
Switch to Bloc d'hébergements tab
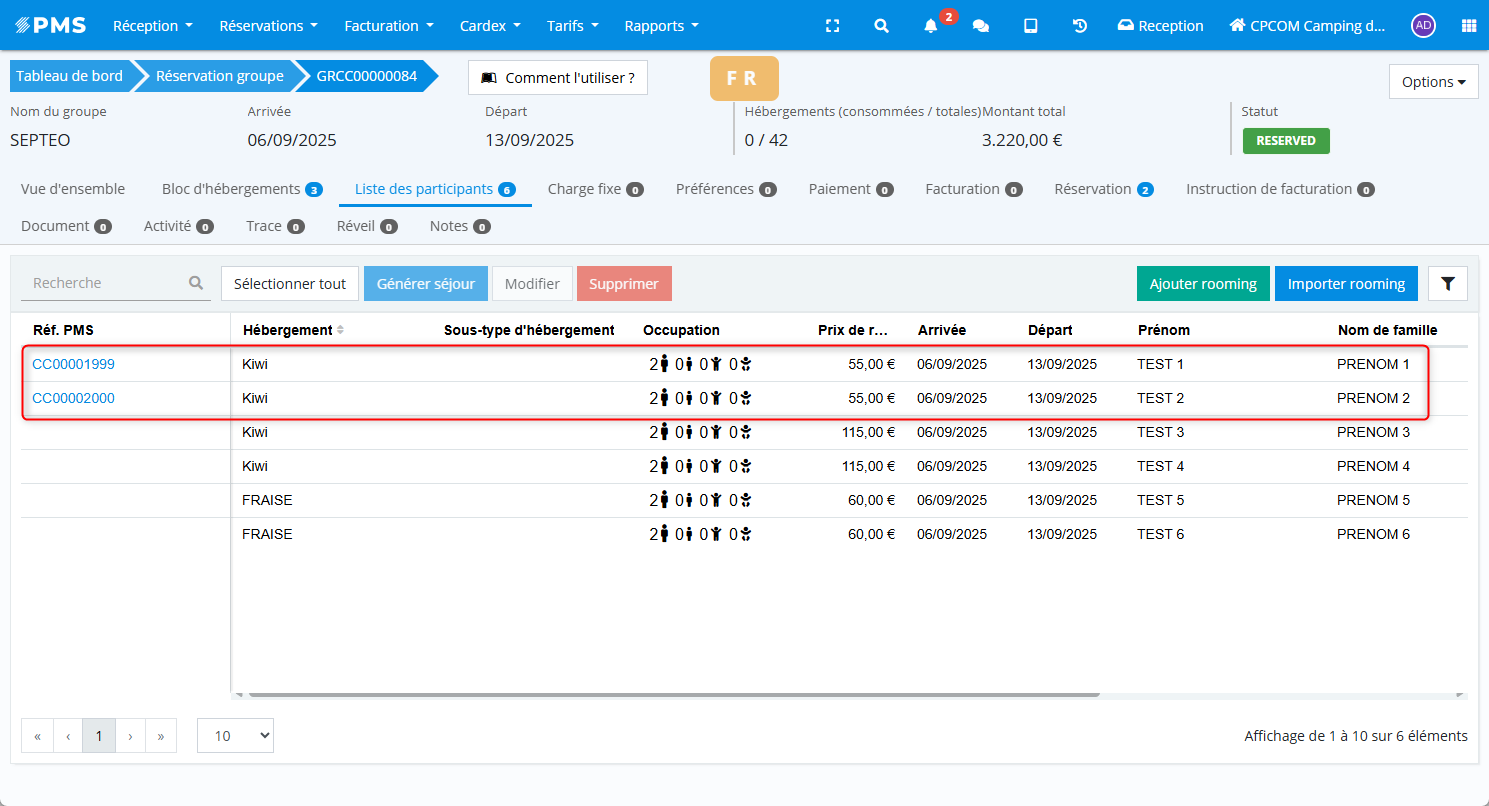240,189
